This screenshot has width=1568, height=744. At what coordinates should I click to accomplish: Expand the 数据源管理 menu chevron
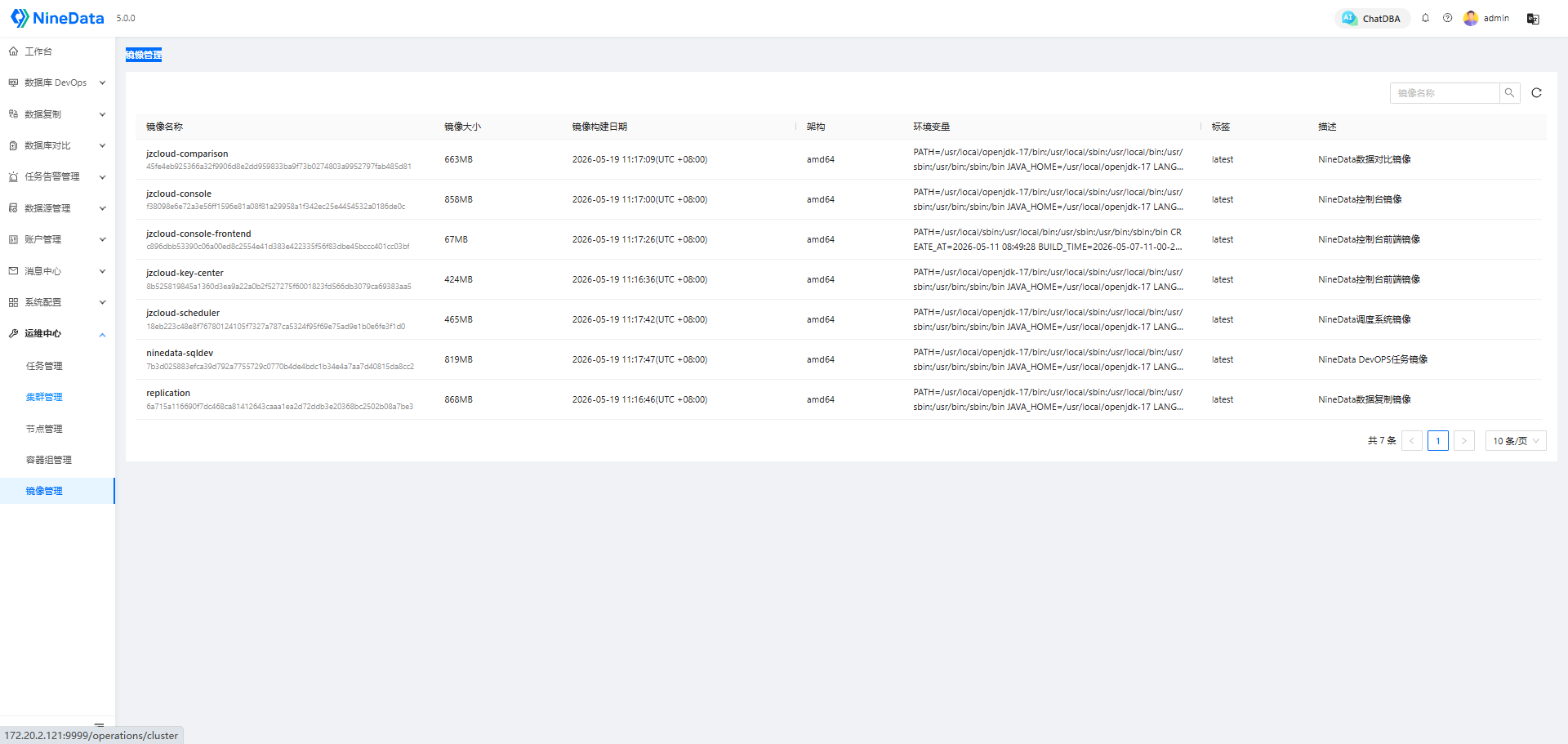click(102, 208)
